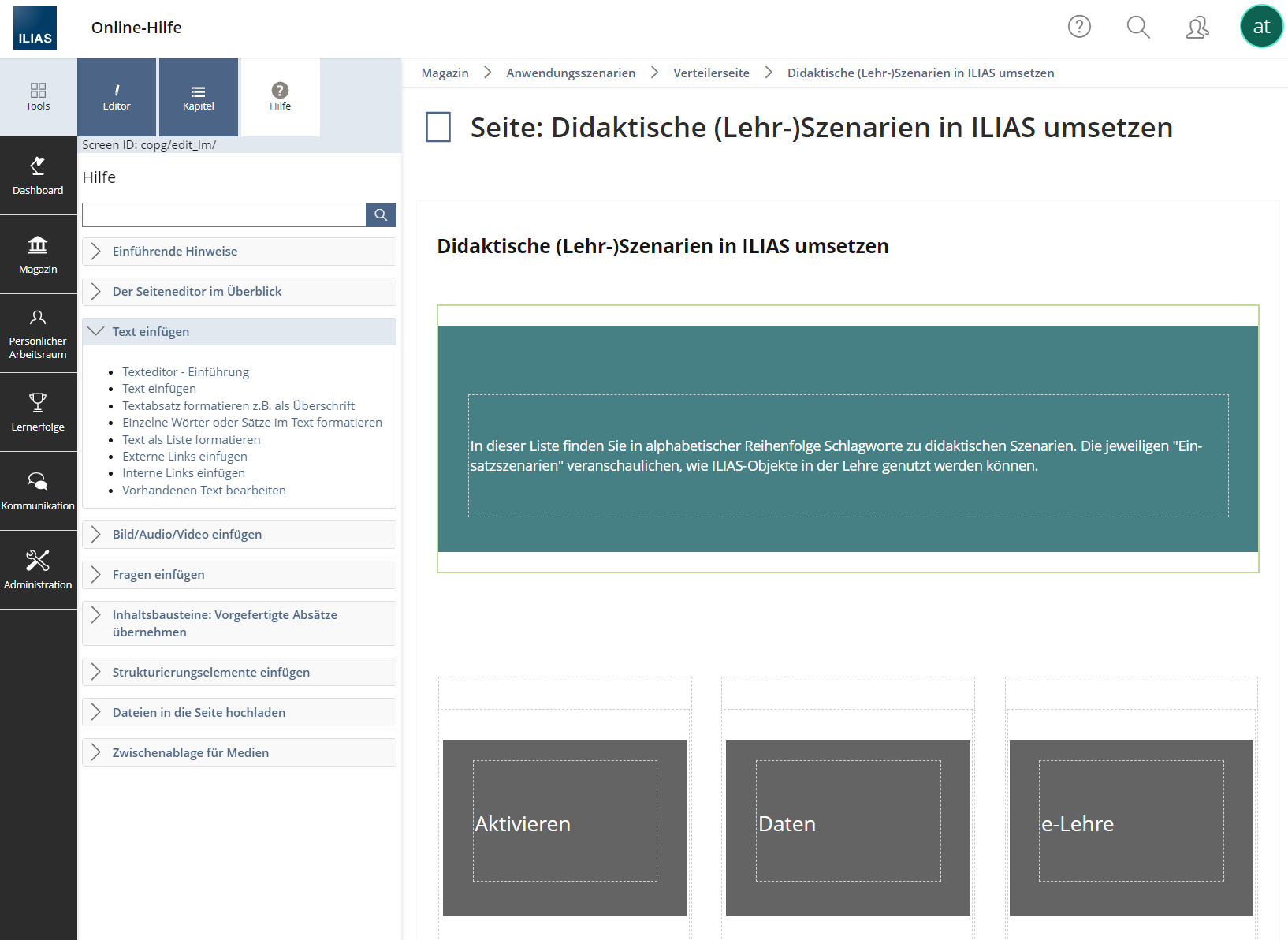The image size is (1288, 940).
Task: Click into the Hilfe search field
Action: coord(224,215)
